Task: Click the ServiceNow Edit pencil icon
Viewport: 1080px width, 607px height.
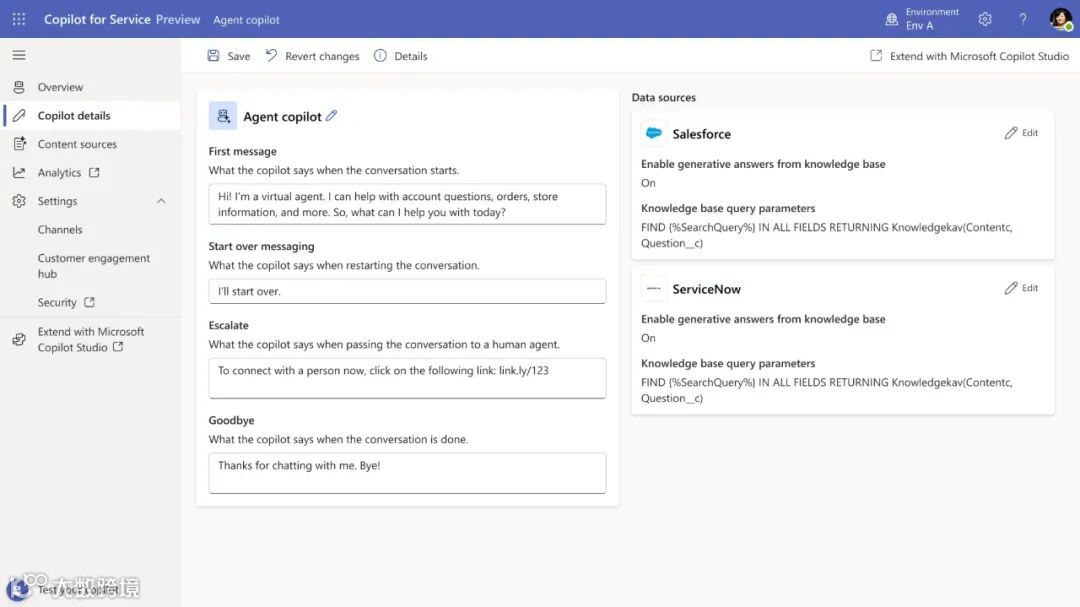Action: click(1010, 288)
